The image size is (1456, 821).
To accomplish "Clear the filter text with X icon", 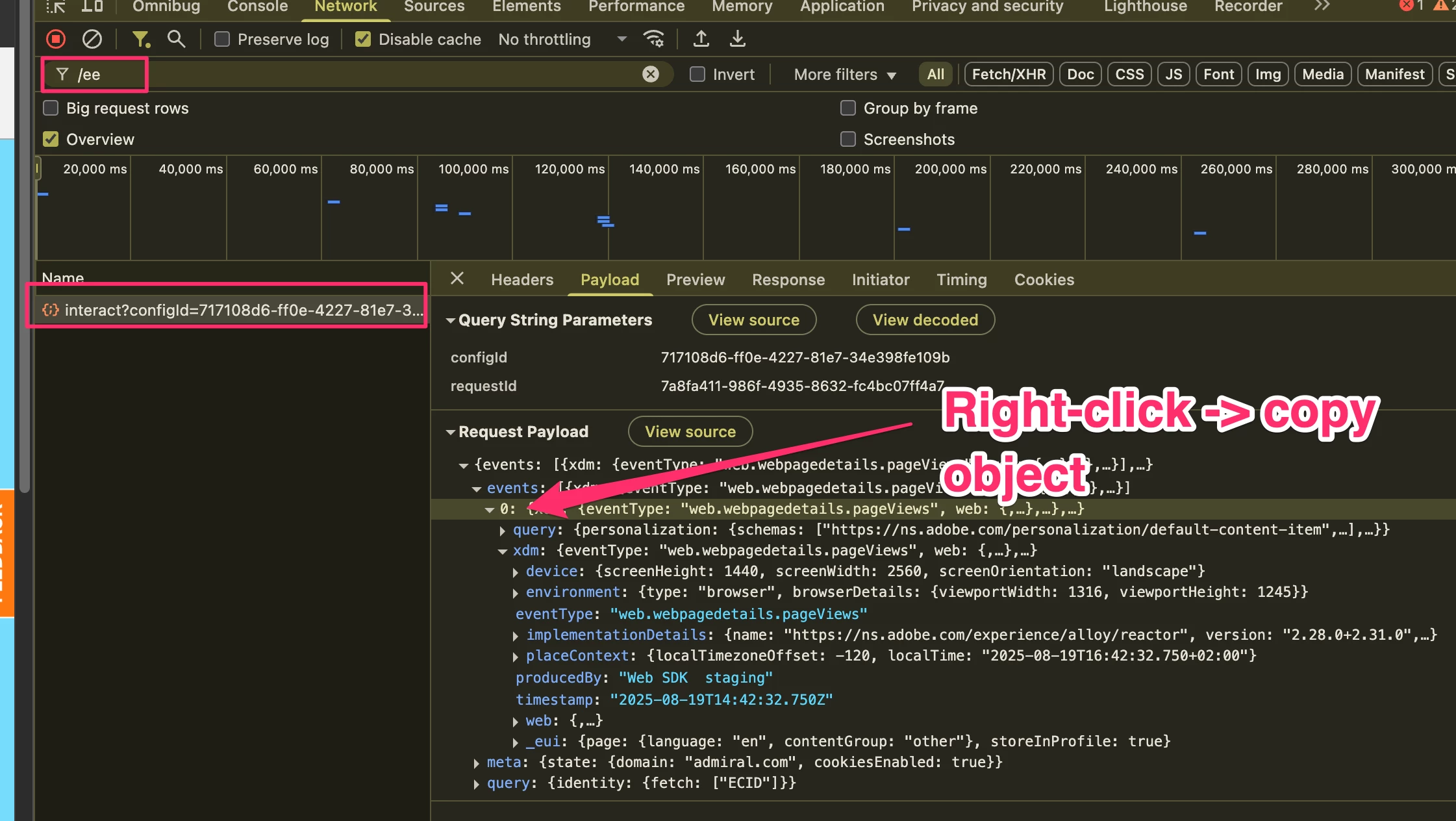I will [x=650, y=74].
